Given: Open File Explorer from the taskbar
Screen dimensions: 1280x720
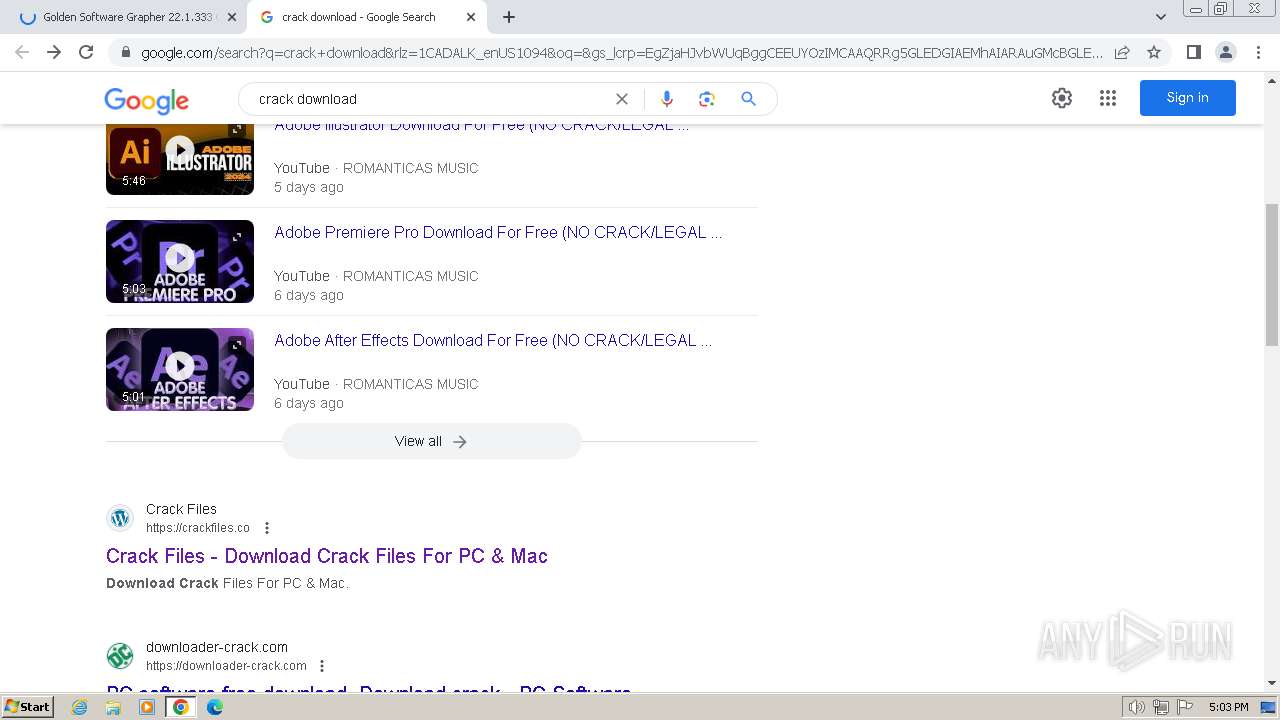Looking at the screenshot, I should (113, 707).
